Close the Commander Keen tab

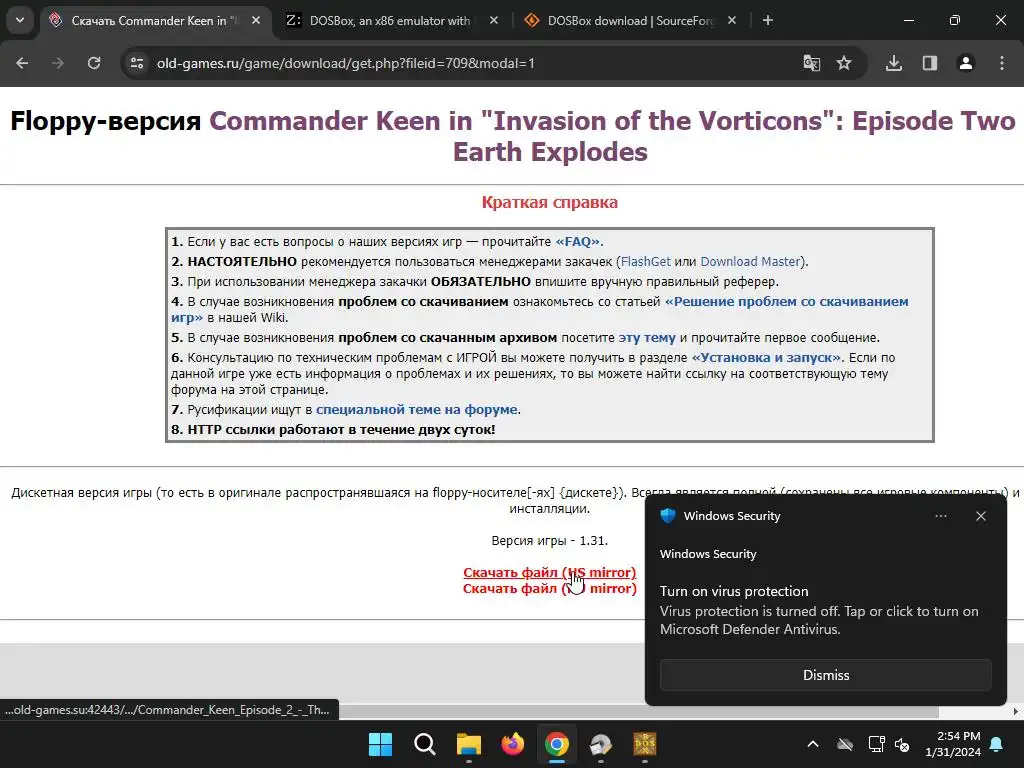256,21
